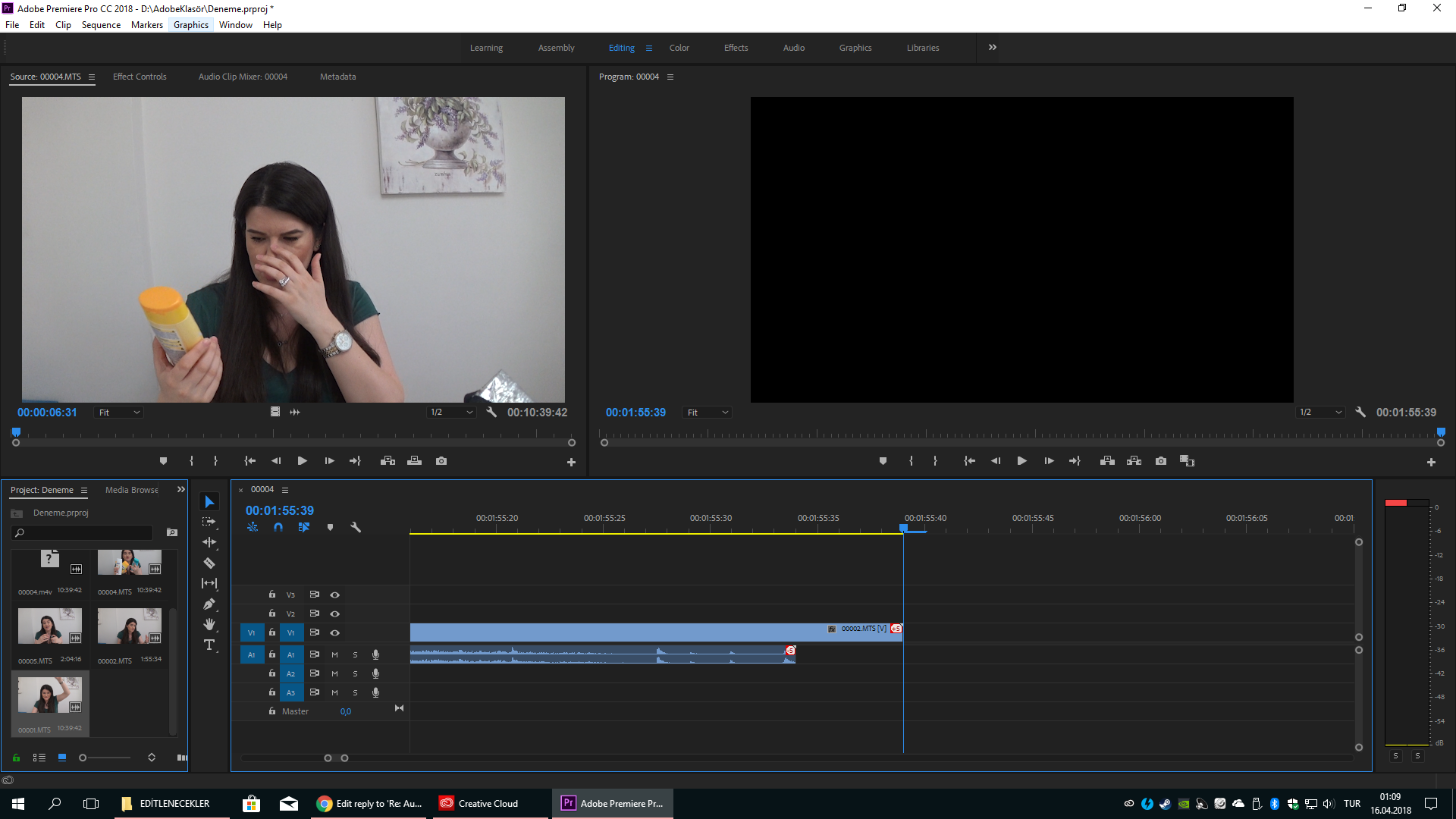Select the Selection tool arrow
1456x819 pixels.
point(209,502)
